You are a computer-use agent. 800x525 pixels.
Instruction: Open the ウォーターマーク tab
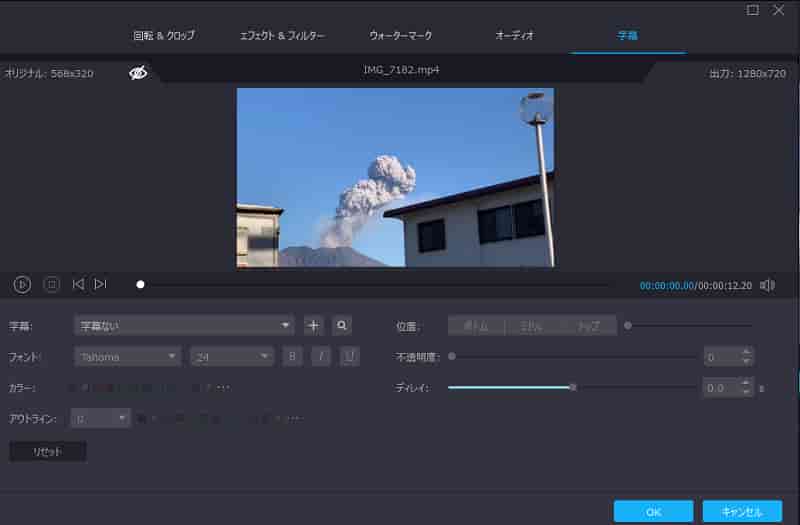coord(400,35)
